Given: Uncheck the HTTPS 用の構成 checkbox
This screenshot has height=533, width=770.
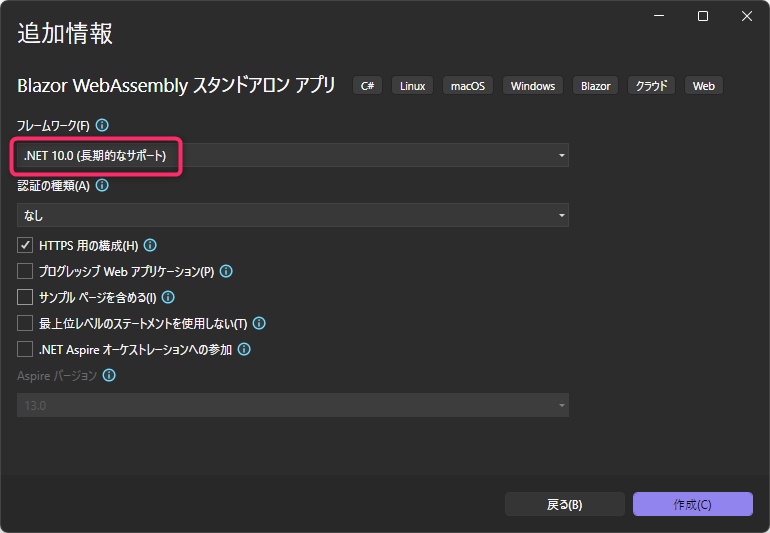Looking at the screenshot, I should (x=25, y=245).
